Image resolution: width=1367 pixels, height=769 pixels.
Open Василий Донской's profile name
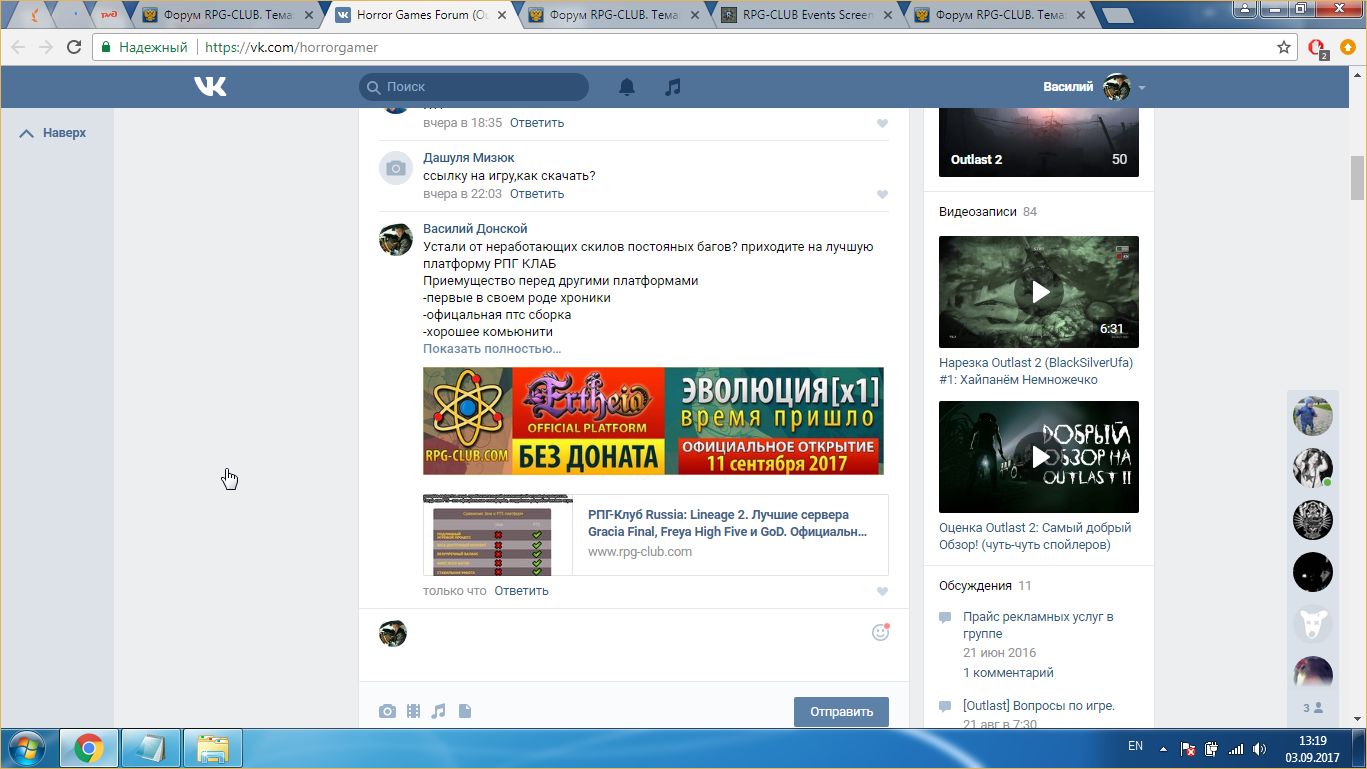tap(475, 229)
